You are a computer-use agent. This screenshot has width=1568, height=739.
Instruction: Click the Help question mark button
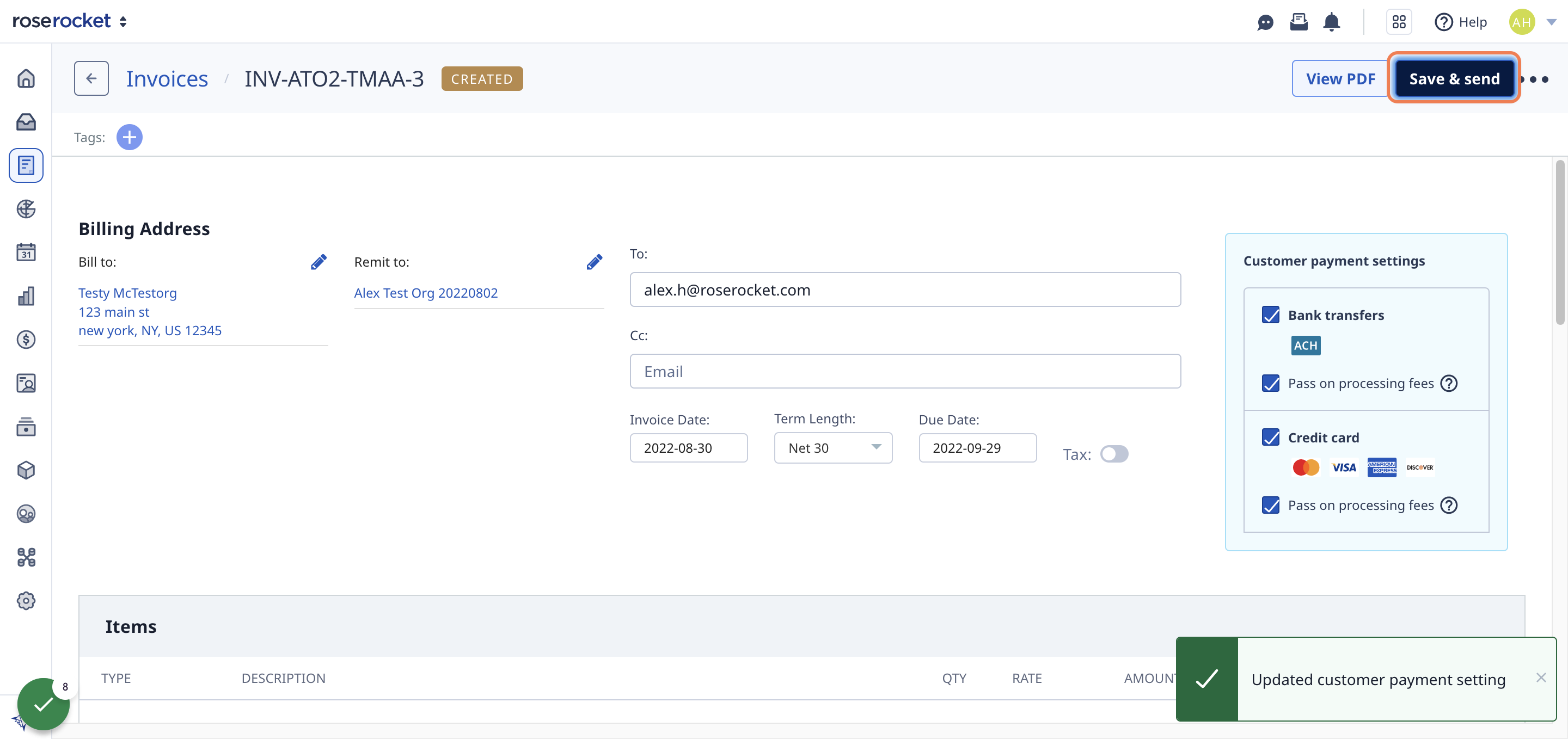[1460, 22]
